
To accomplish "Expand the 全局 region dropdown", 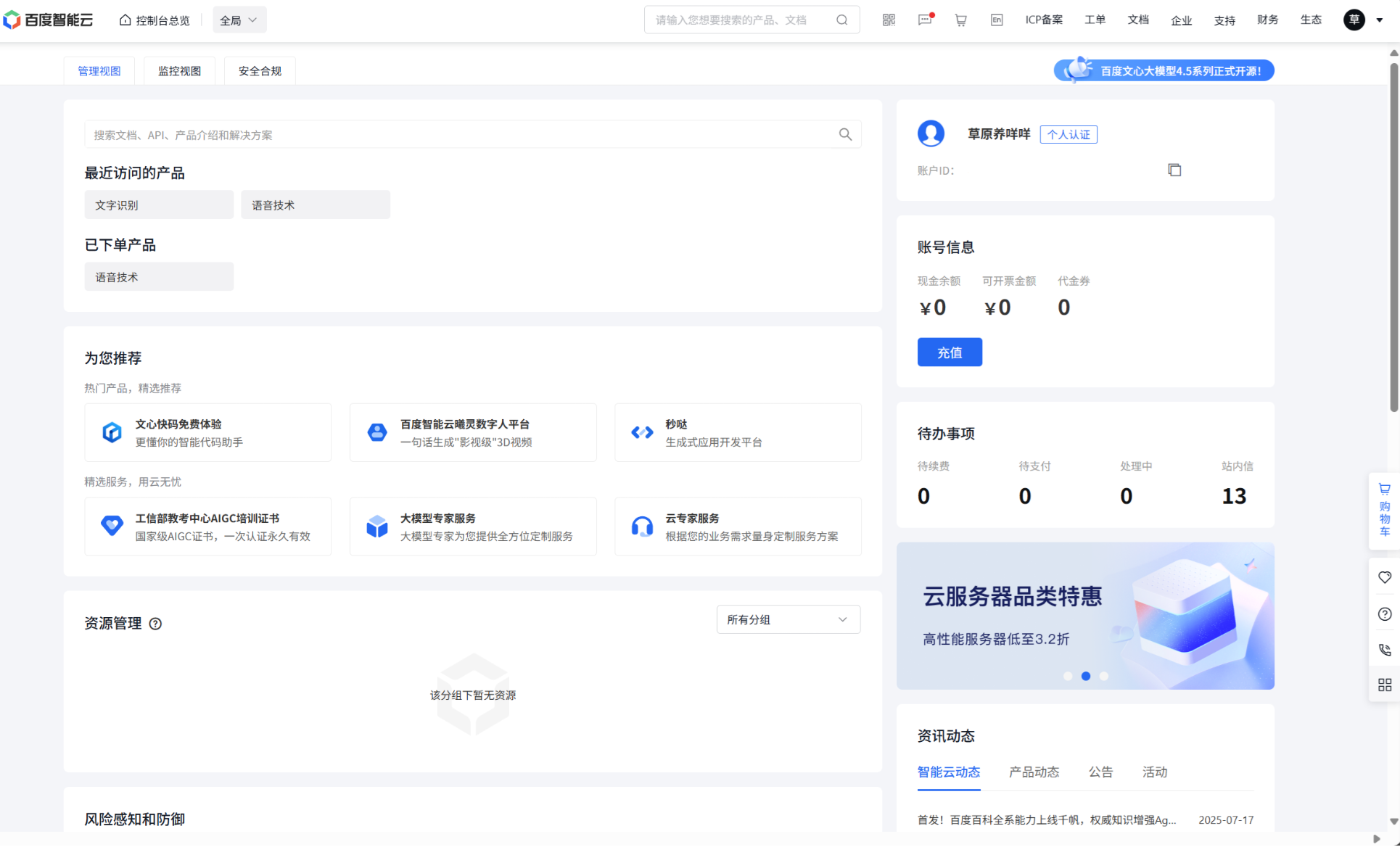I will 239,20.
